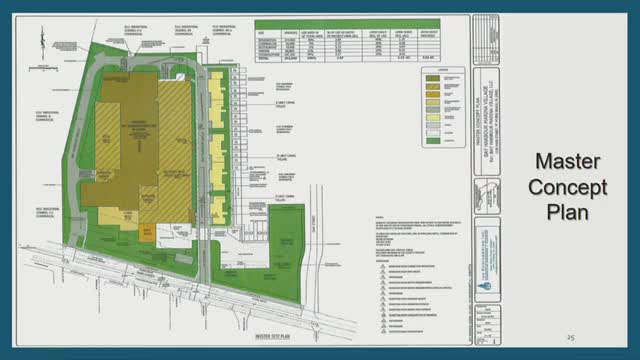
Task: Click the bottom totals row of the land-use table
Action: [x=347, y=58]
